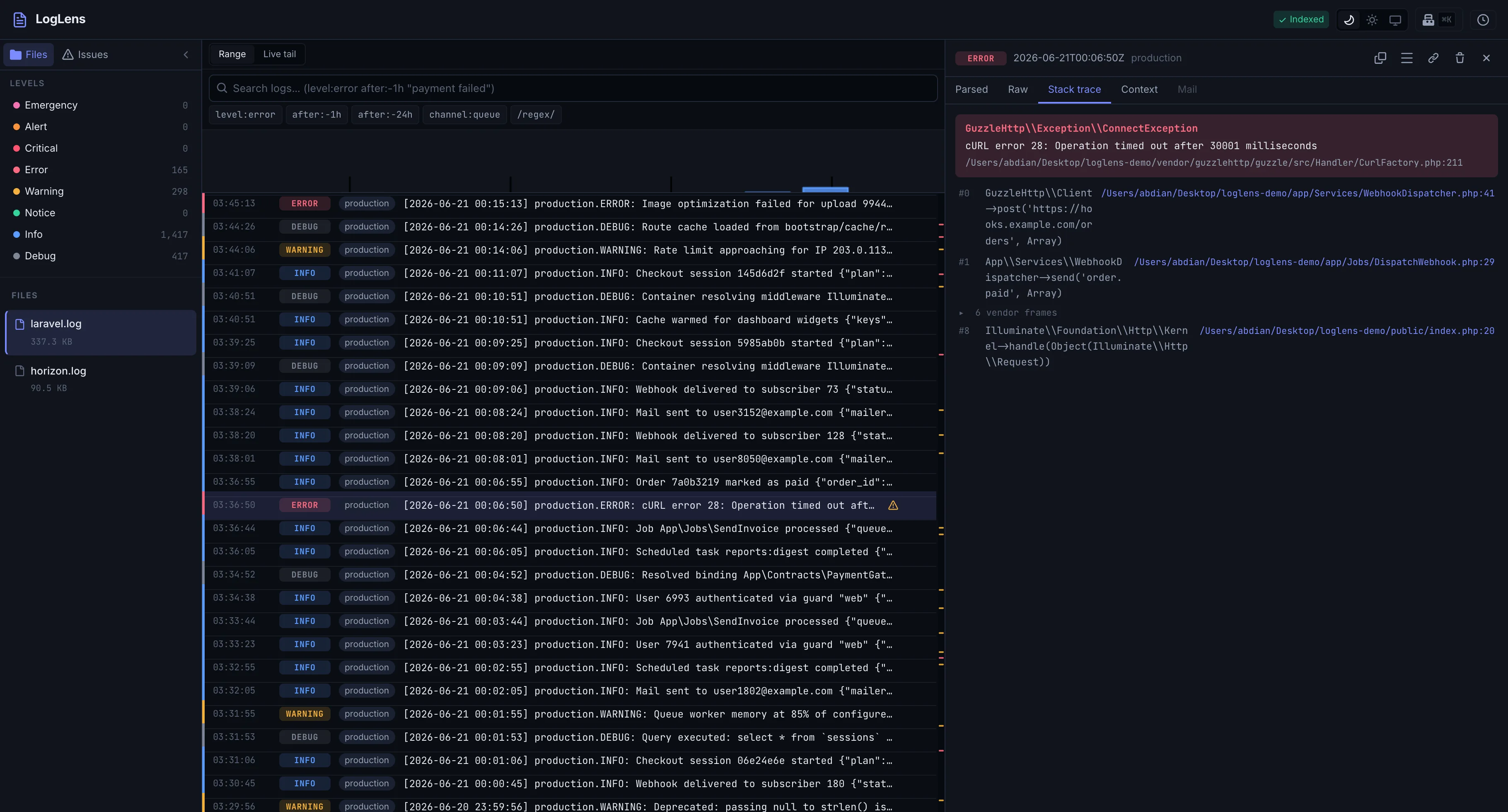Click DEBUG badge on 03:44:26 row
1508x812 pixels.
(x=304, y=227)
